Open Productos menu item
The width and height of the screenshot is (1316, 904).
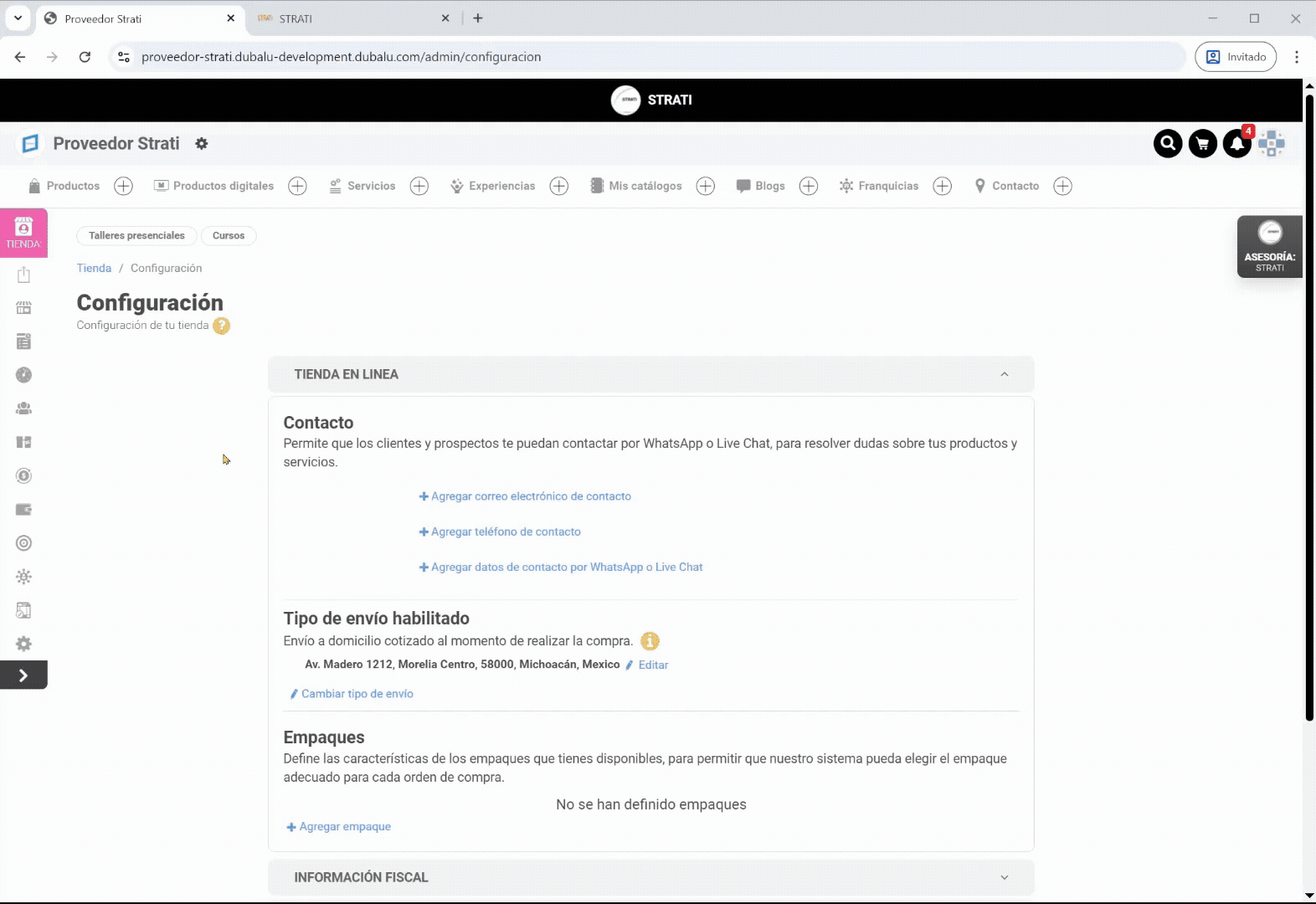pyautogui.click(x=64, y=186)
